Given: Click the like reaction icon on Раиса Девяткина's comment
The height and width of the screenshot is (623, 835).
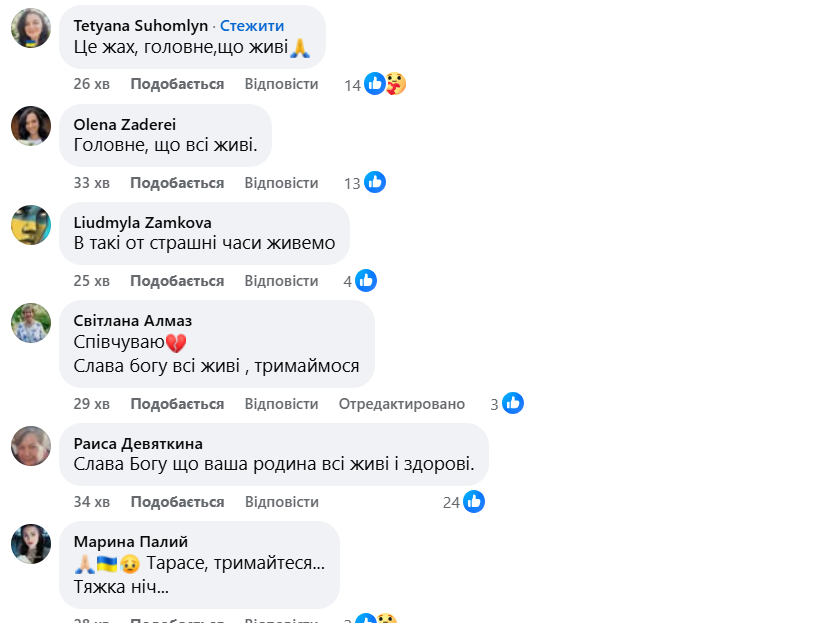Looking at the screenshot, I should point(474,501).
